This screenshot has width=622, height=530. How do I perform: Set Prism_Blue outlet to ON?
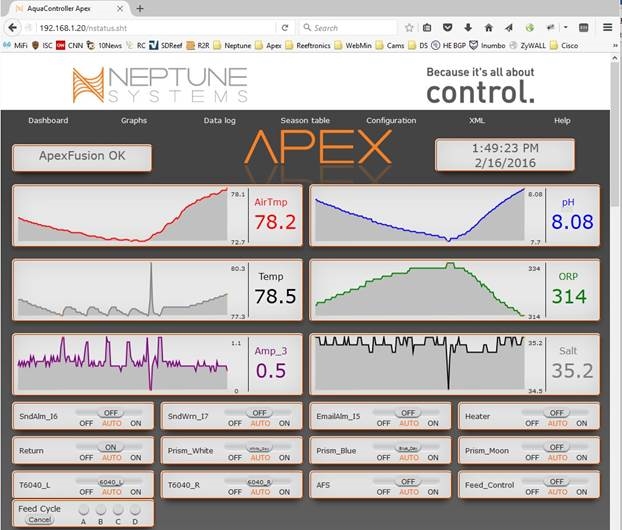click(x=433, y=457)
